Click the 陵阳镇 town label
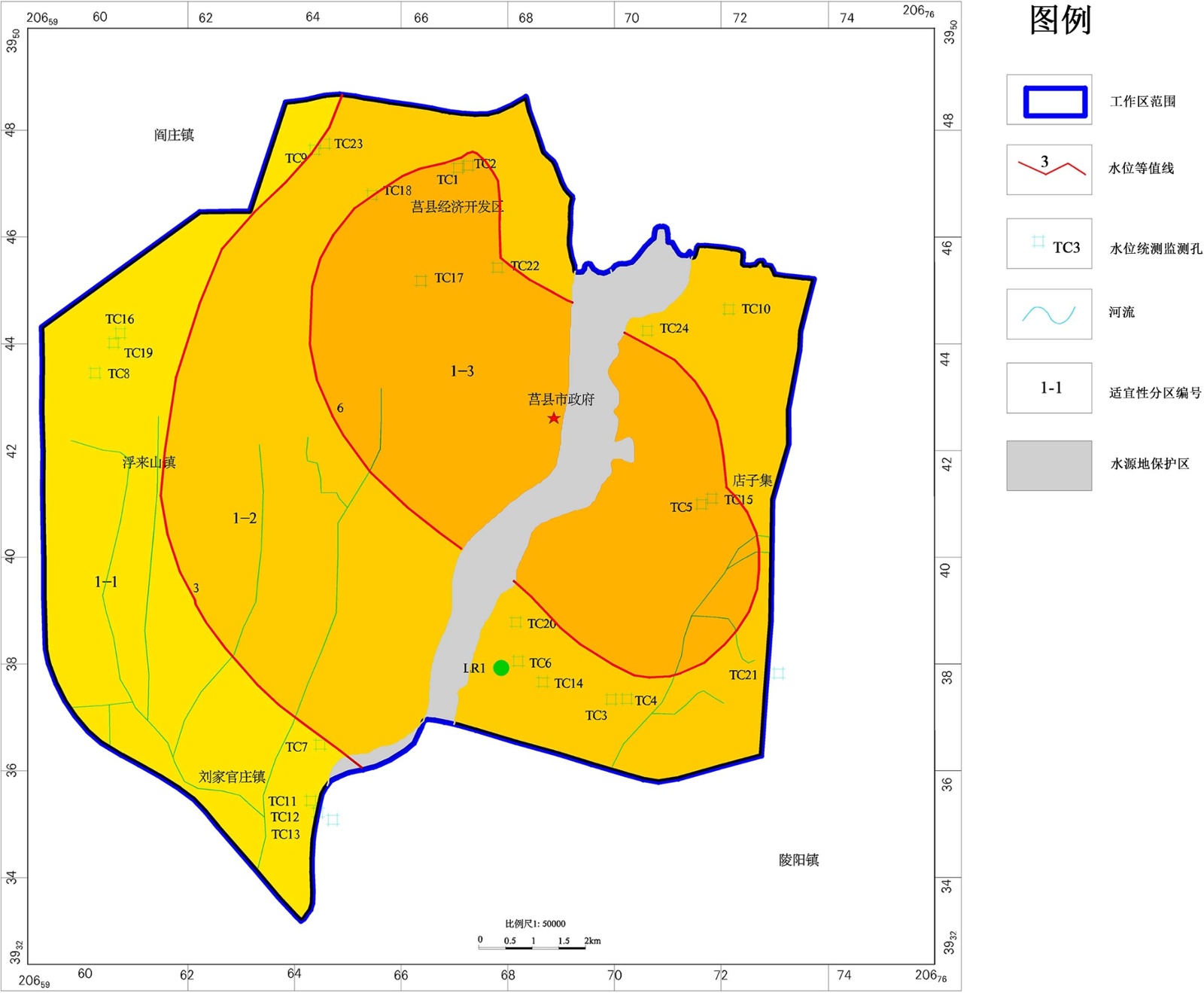Image resolution: width=1204 pixels, height=993 pixels. pos(798,860)
